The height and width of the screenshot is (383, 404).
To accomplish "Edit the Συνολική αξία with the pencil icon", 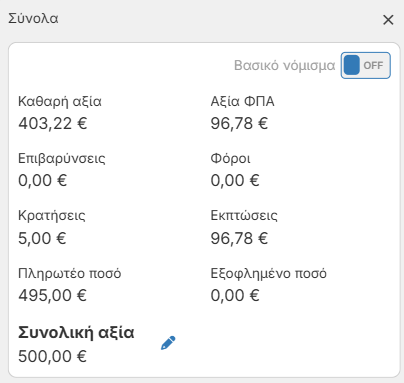I will coord(168,343).
